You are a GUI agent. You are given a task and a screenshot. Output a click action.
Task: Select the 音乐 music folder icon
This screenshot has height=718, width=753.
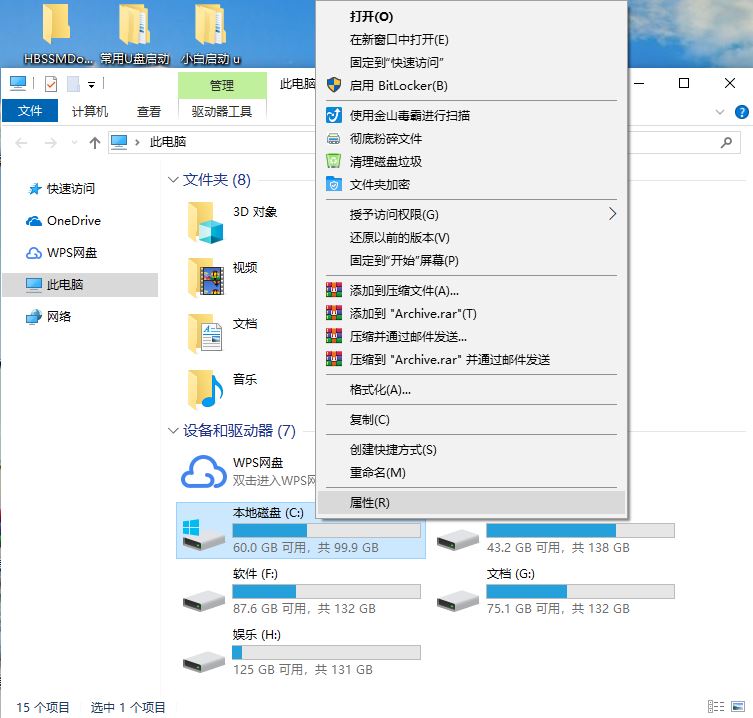click(206, 388)
